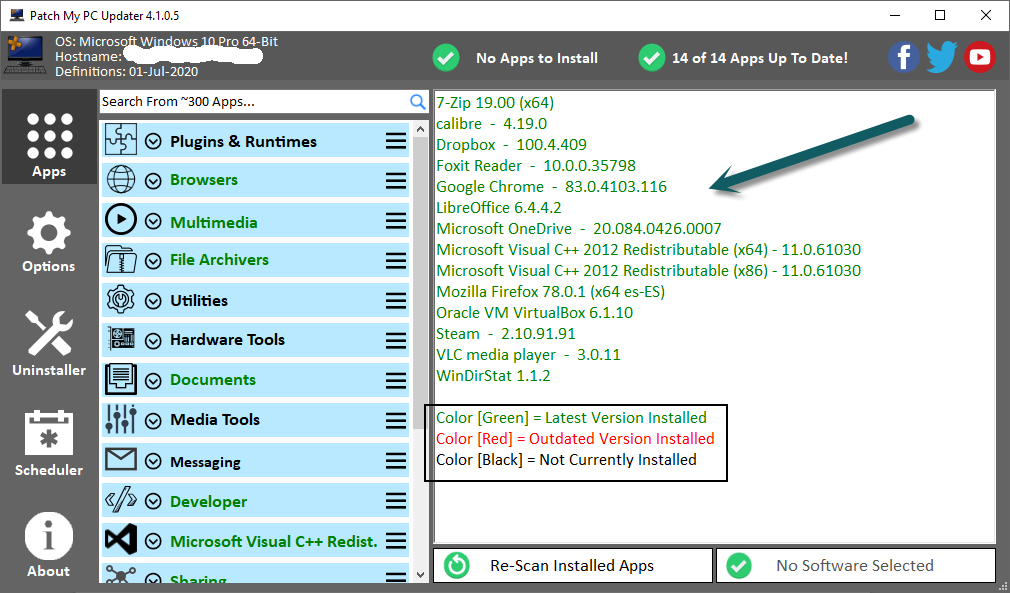Expand the Media Tools chevron

(x=153, y=421)
